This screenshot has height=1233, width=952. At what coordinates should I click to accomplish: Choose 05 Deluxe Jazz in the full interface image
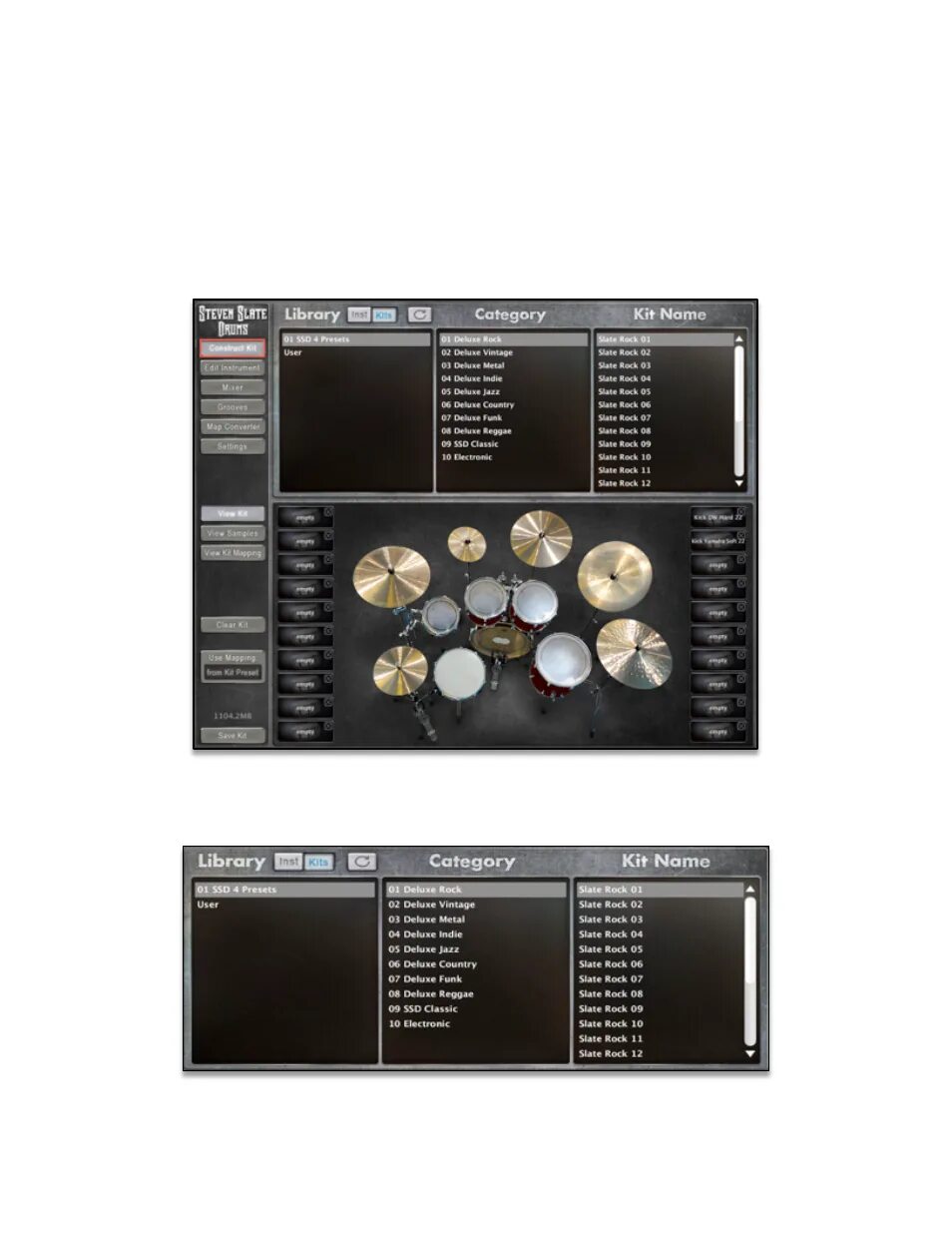click(513, 391)
